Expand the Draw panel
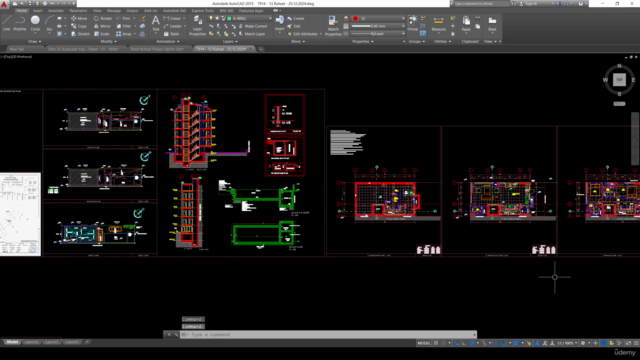The image size is (640, 360). (x=35, y=42)
